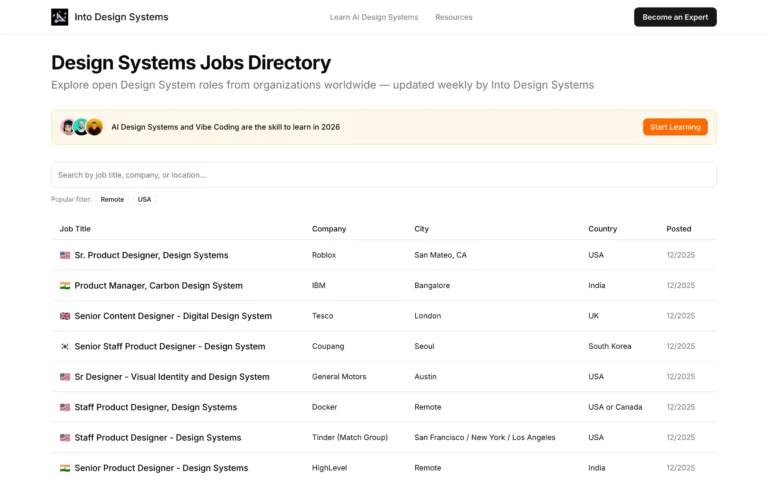Click the UK flag beside Tesco job

[65, 316]
